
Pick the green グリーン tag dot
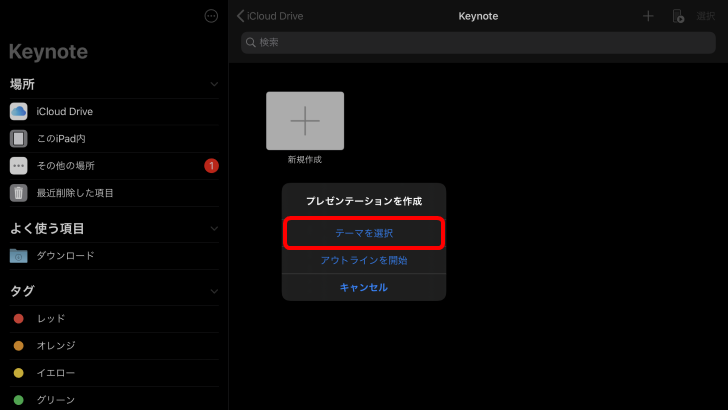tap(19, 400)
